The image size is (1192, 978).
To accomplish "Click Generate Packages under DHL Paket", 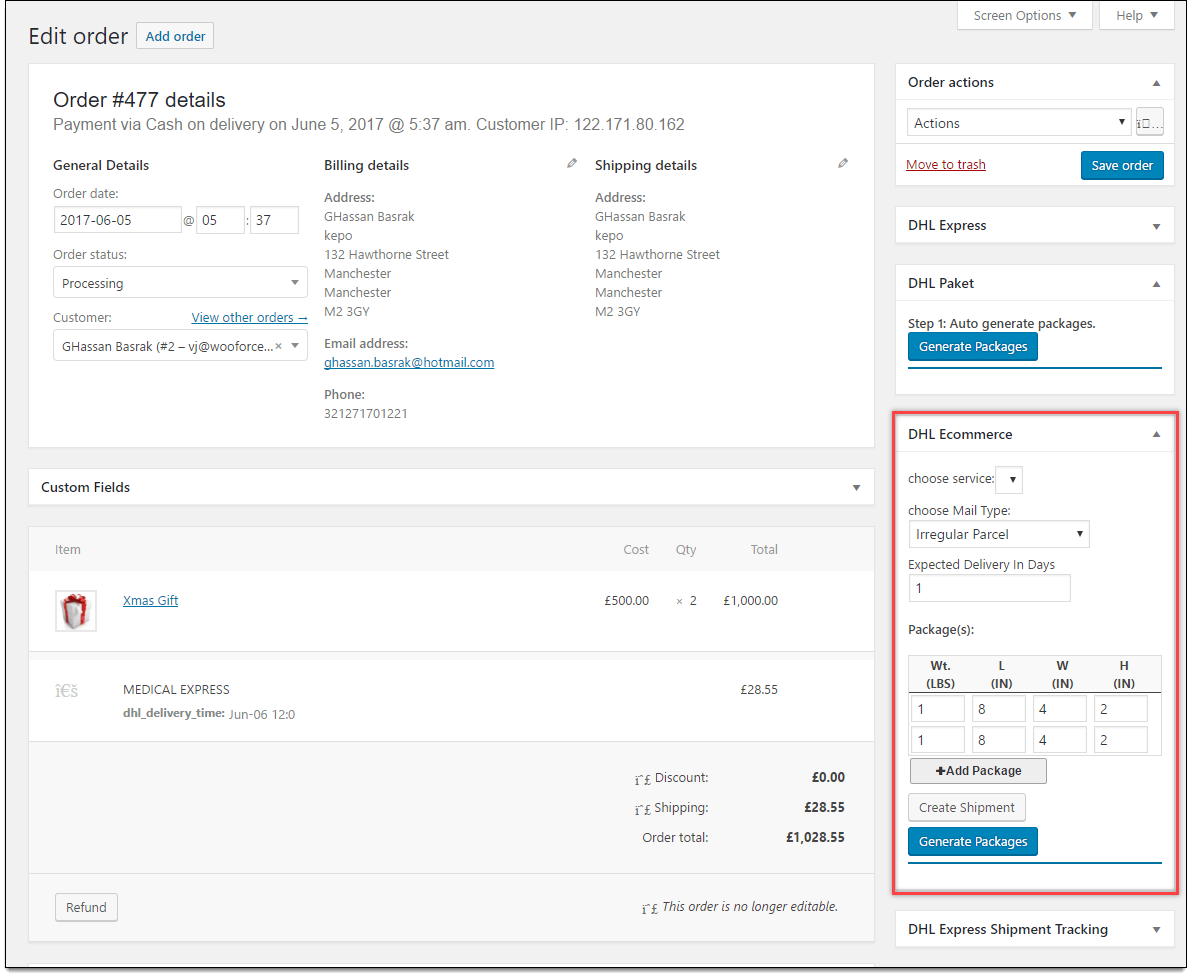I will (972, 346).
